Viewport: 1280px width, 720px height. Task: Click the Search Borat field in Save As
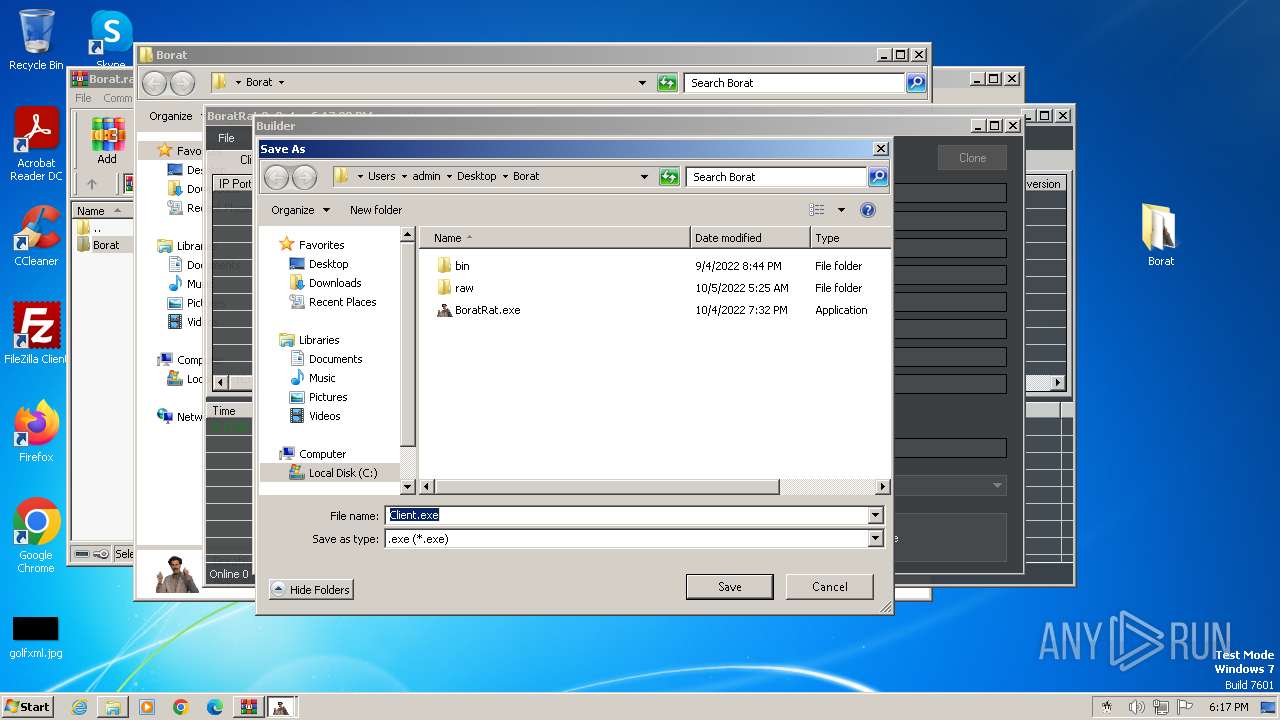click(776, 177)
